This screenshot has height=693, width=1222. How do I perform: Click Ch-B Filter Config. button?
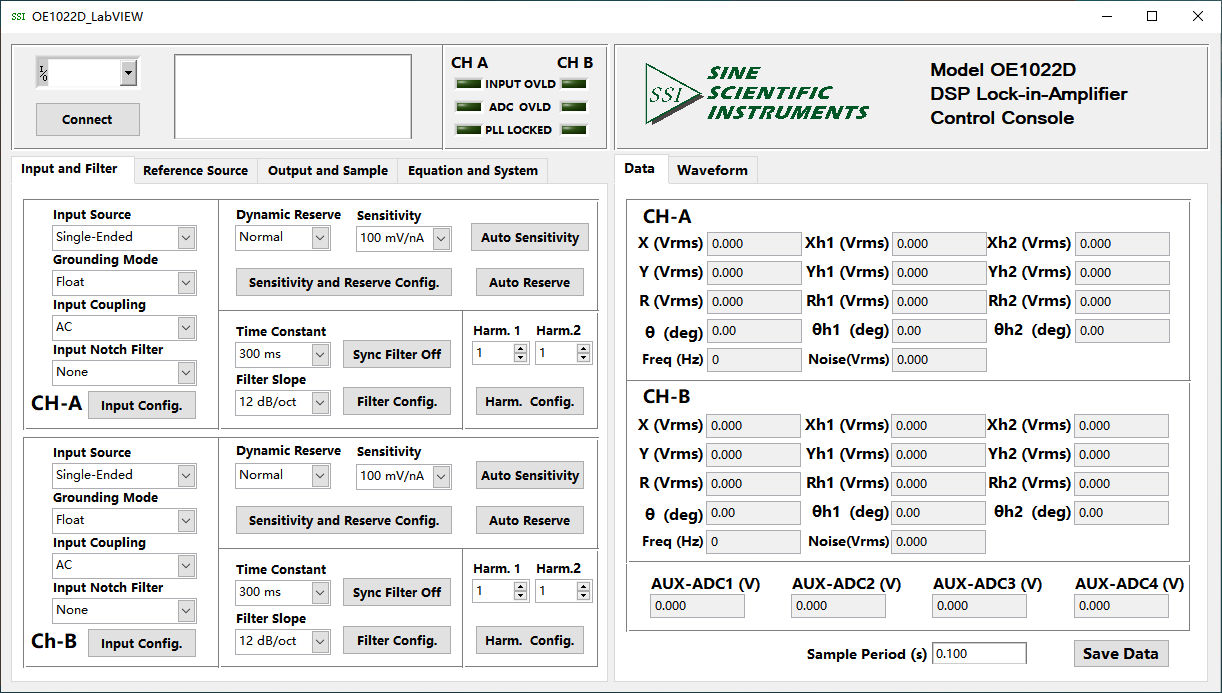[x=397, y=640]
